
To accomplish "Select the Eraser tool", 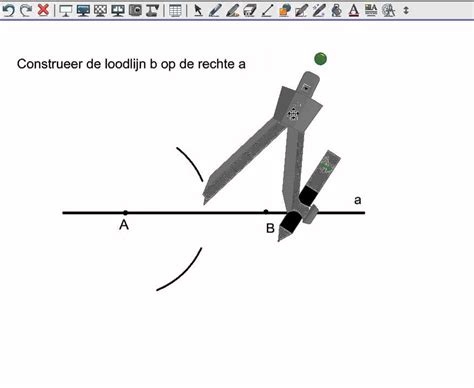I will point(250,11).
